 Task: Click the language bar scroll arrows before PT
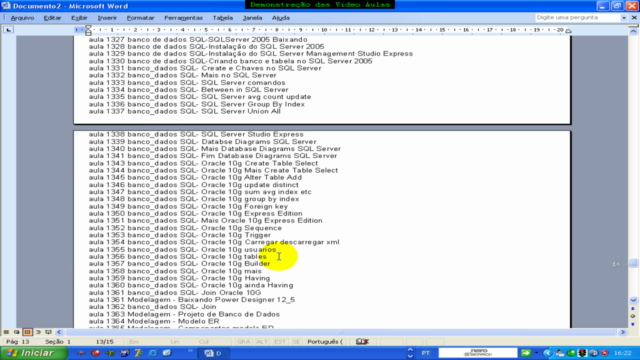410,353
